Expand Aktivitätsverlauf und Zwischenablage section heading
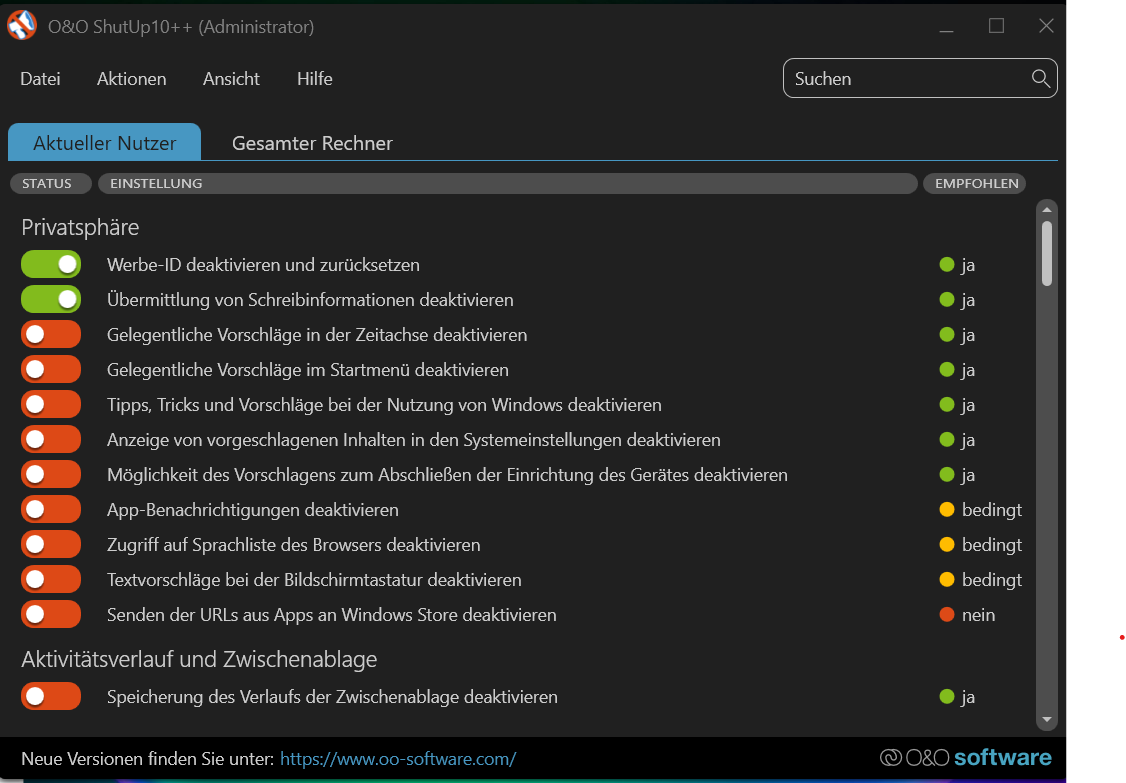Screen dimensions: 1126x783 (x=199, y=659)
